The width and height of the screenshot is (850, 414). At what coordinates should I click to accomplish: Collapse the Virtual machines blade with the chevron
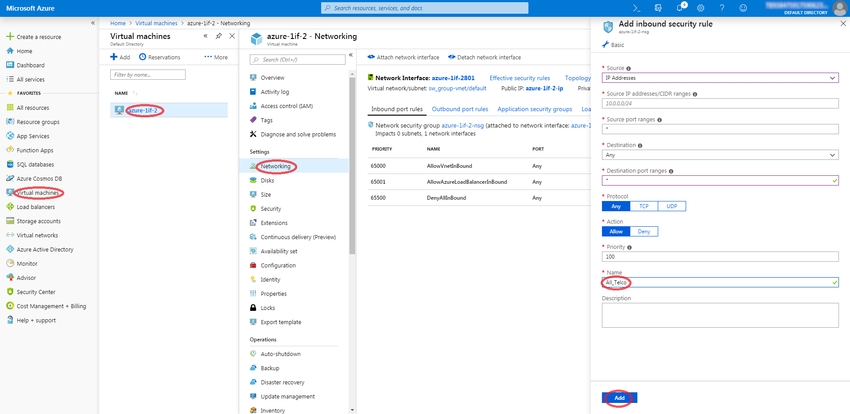coord(205,35)
